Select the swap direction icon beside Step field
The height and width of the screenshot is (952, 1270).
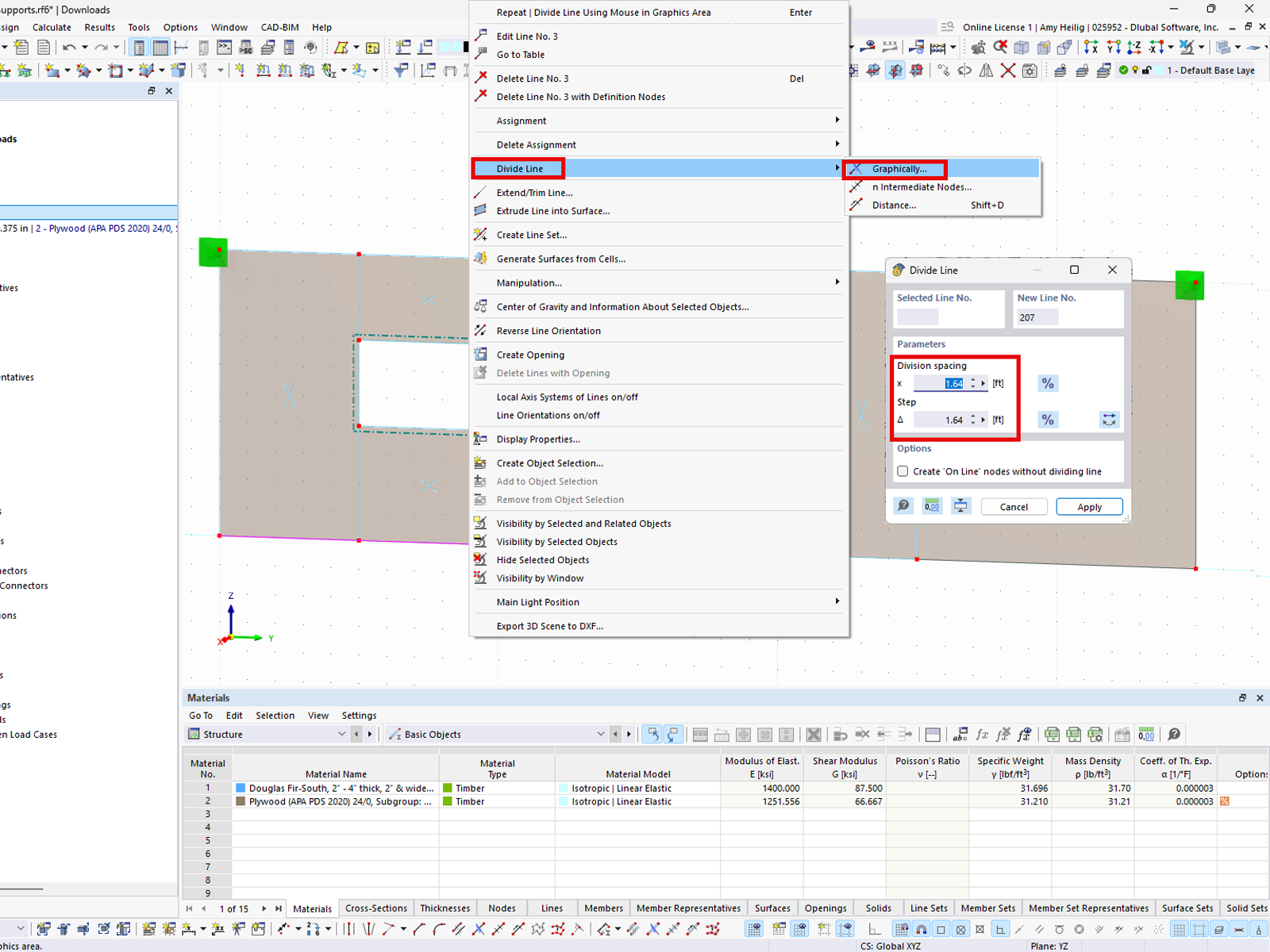tap(1109, 420)
